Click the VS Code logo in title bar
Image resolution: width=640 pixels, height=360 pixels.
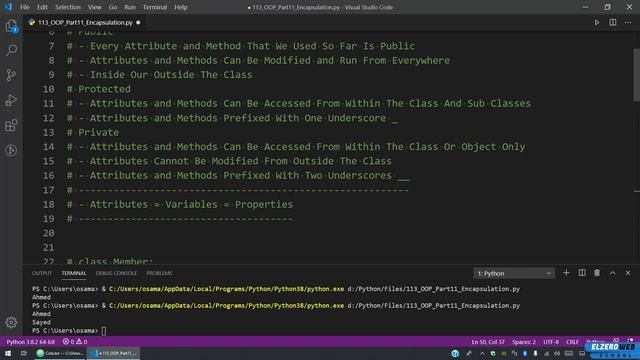tap(8, 7)
